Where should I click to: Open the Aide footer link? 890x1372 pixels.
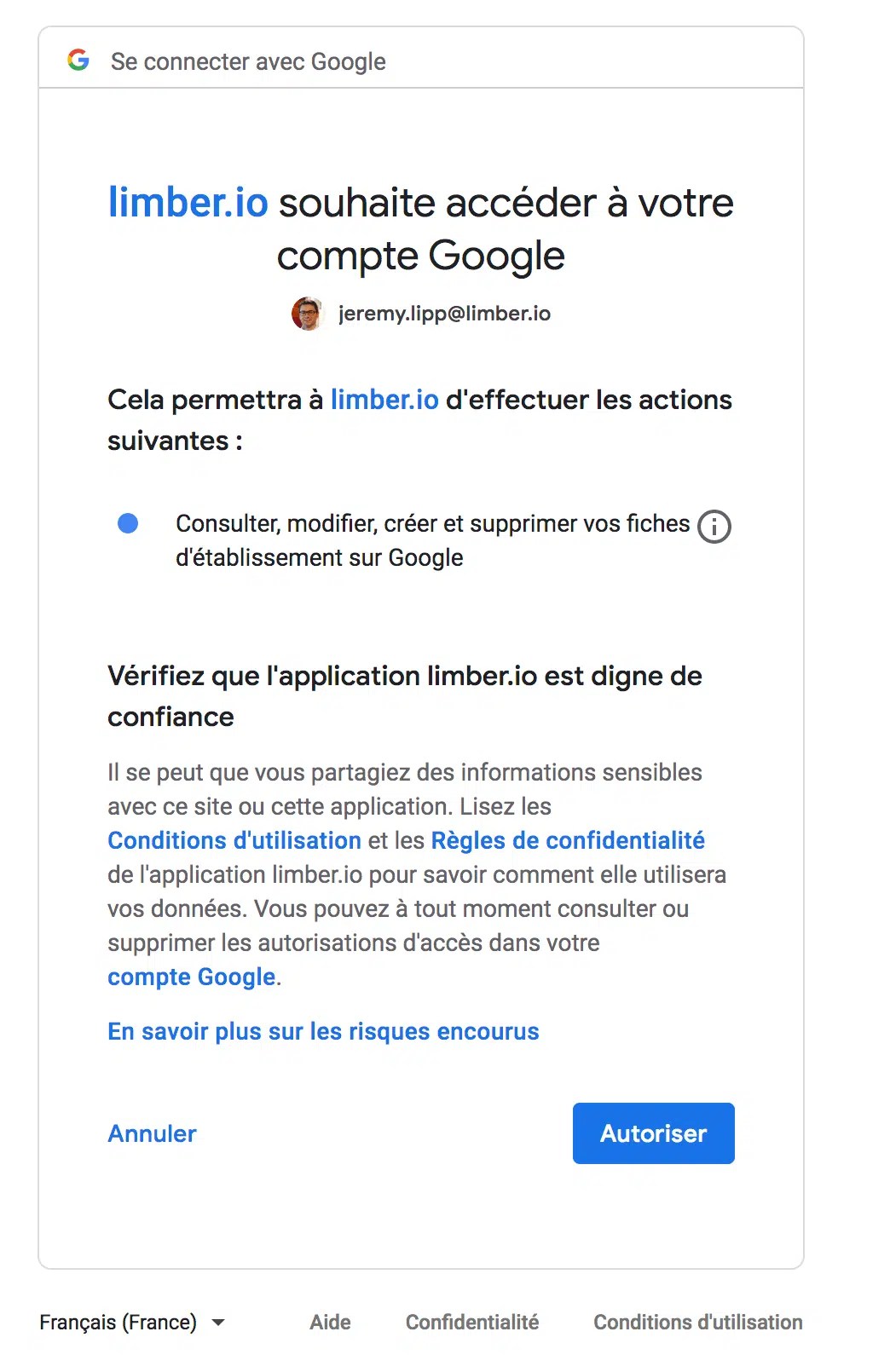[330, 1322]
